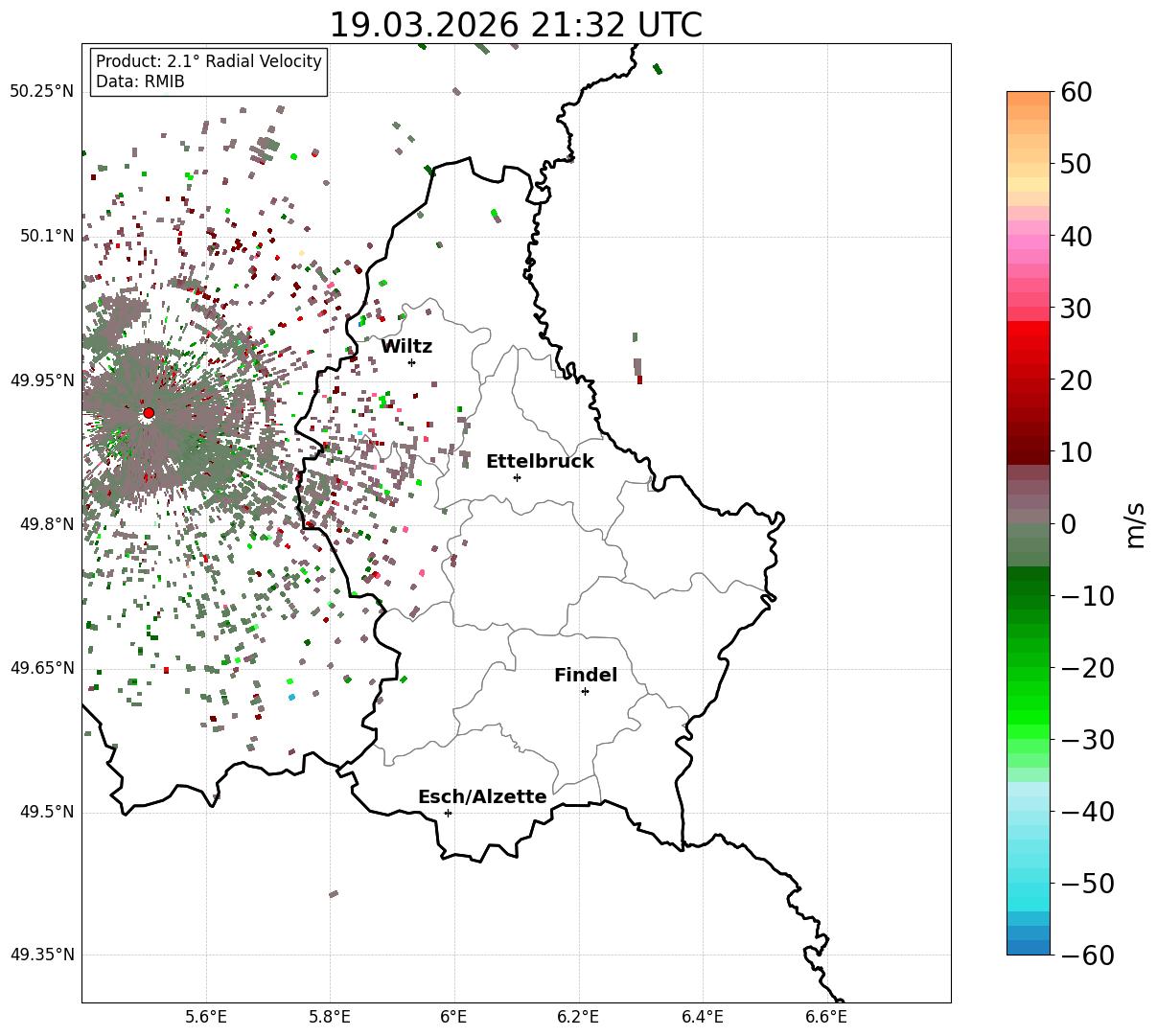Click the 6.4°E longitude label

pyautogui.click(x=703, y=1017)
